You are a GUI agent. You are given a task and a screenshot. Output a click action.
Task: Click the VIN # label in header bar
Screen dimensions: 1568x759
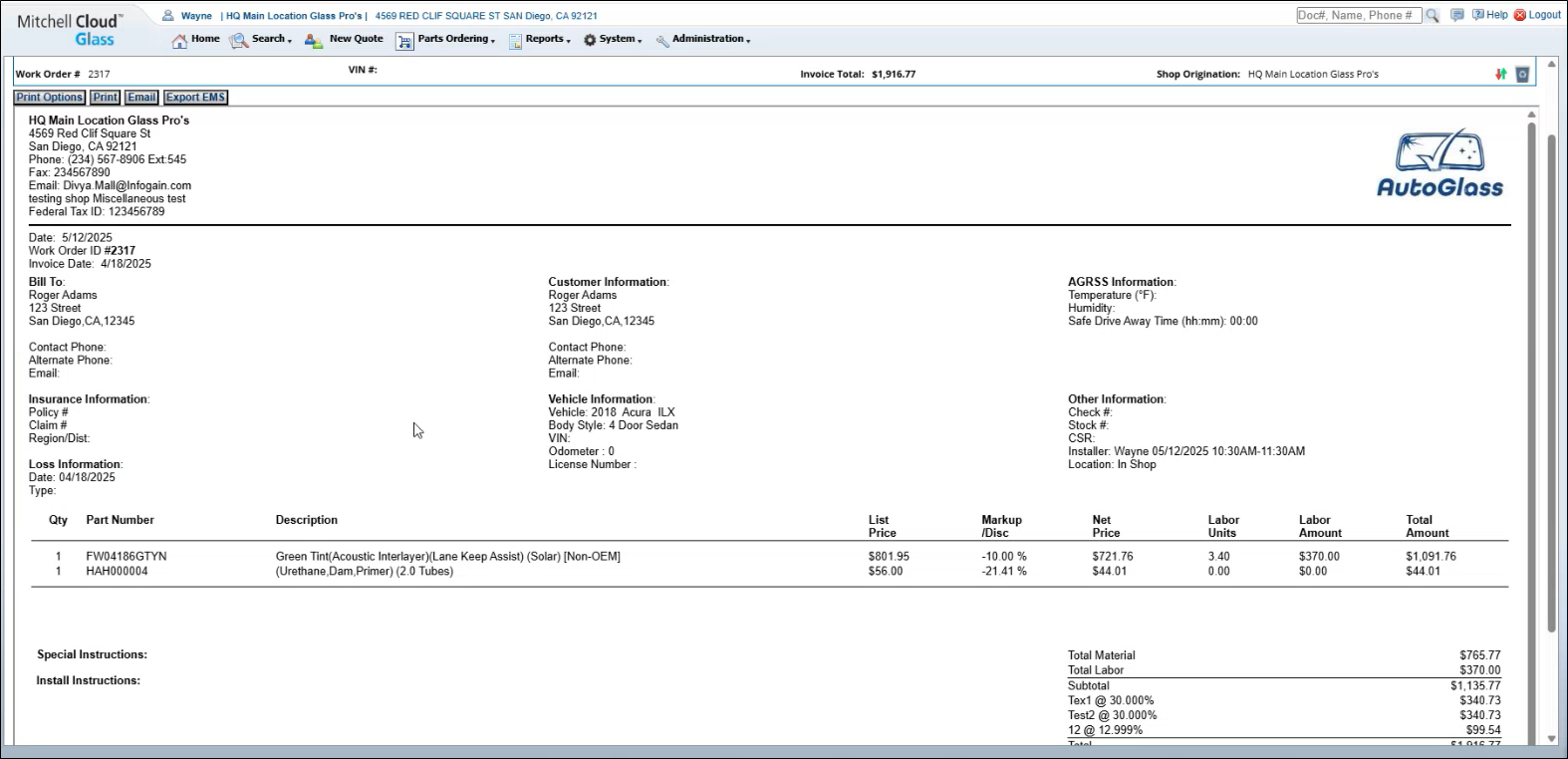pos(363,70)
